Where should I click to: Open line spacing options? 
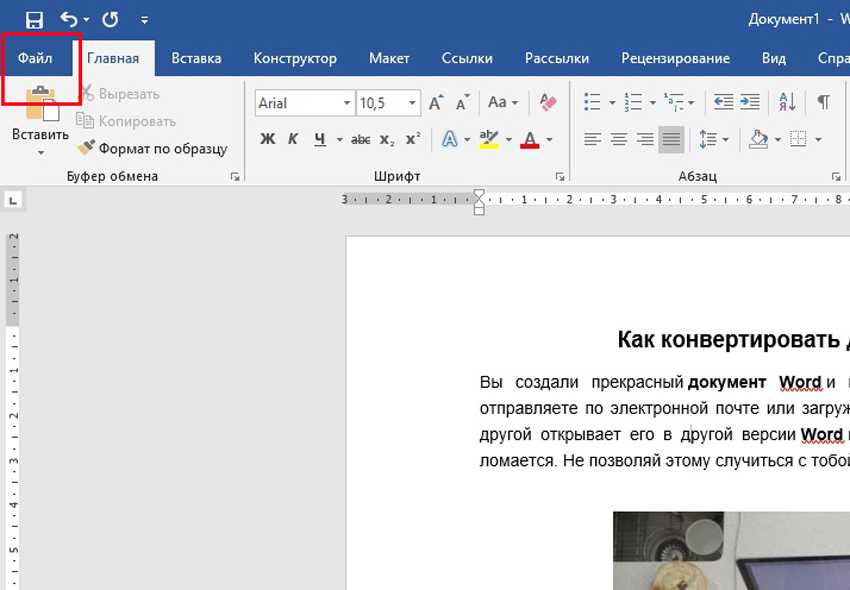click(714, 139)
